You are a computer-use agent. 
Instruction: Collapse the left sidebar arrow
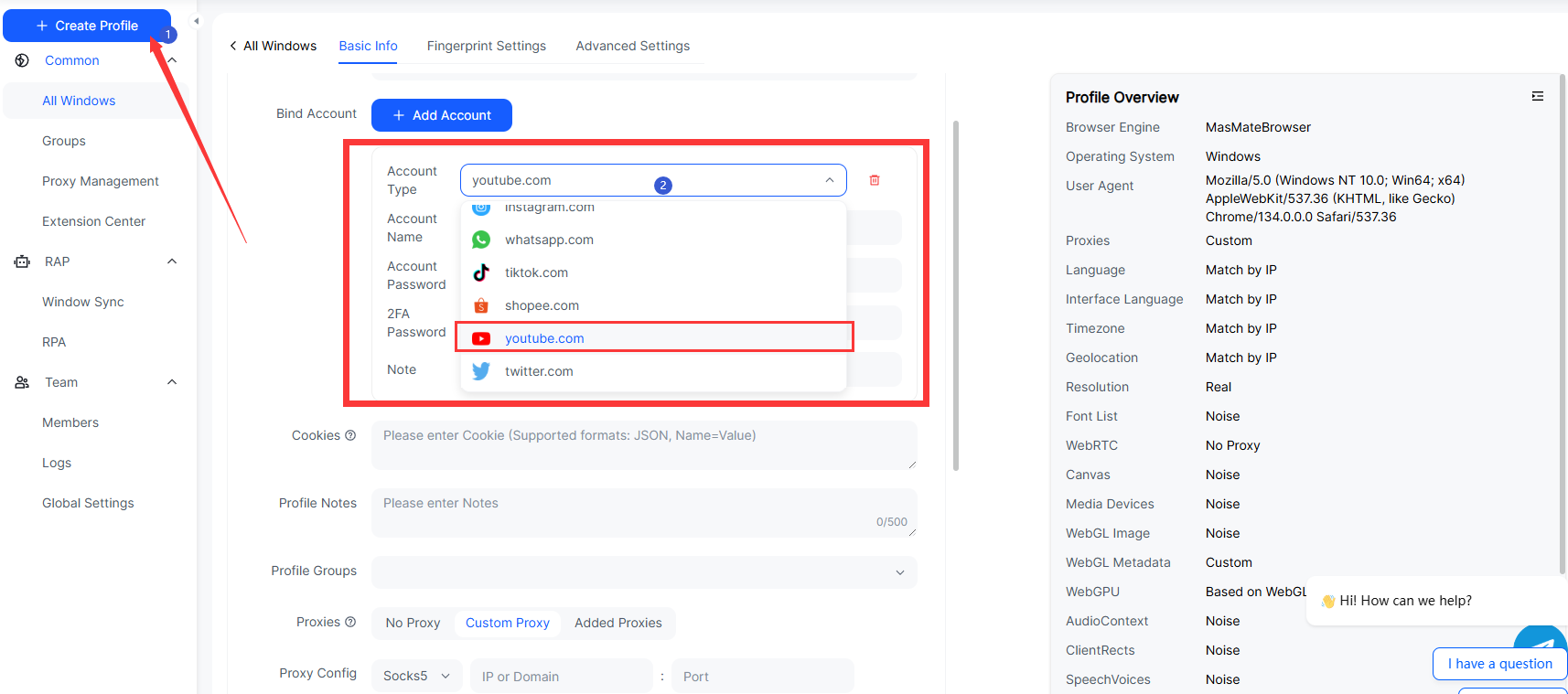click(196, 21)
